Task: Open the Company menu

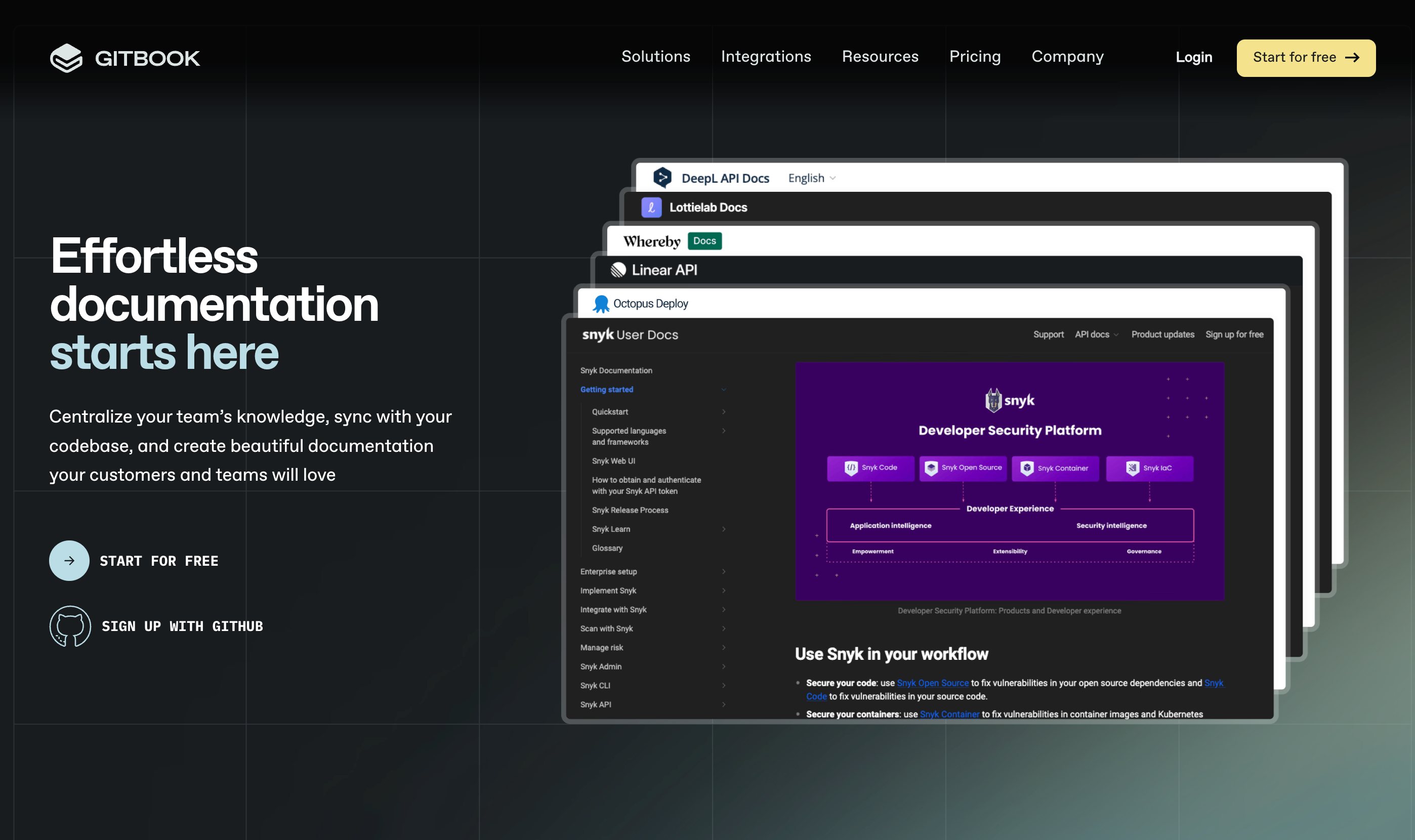Action: click(x=1067, y=57)
